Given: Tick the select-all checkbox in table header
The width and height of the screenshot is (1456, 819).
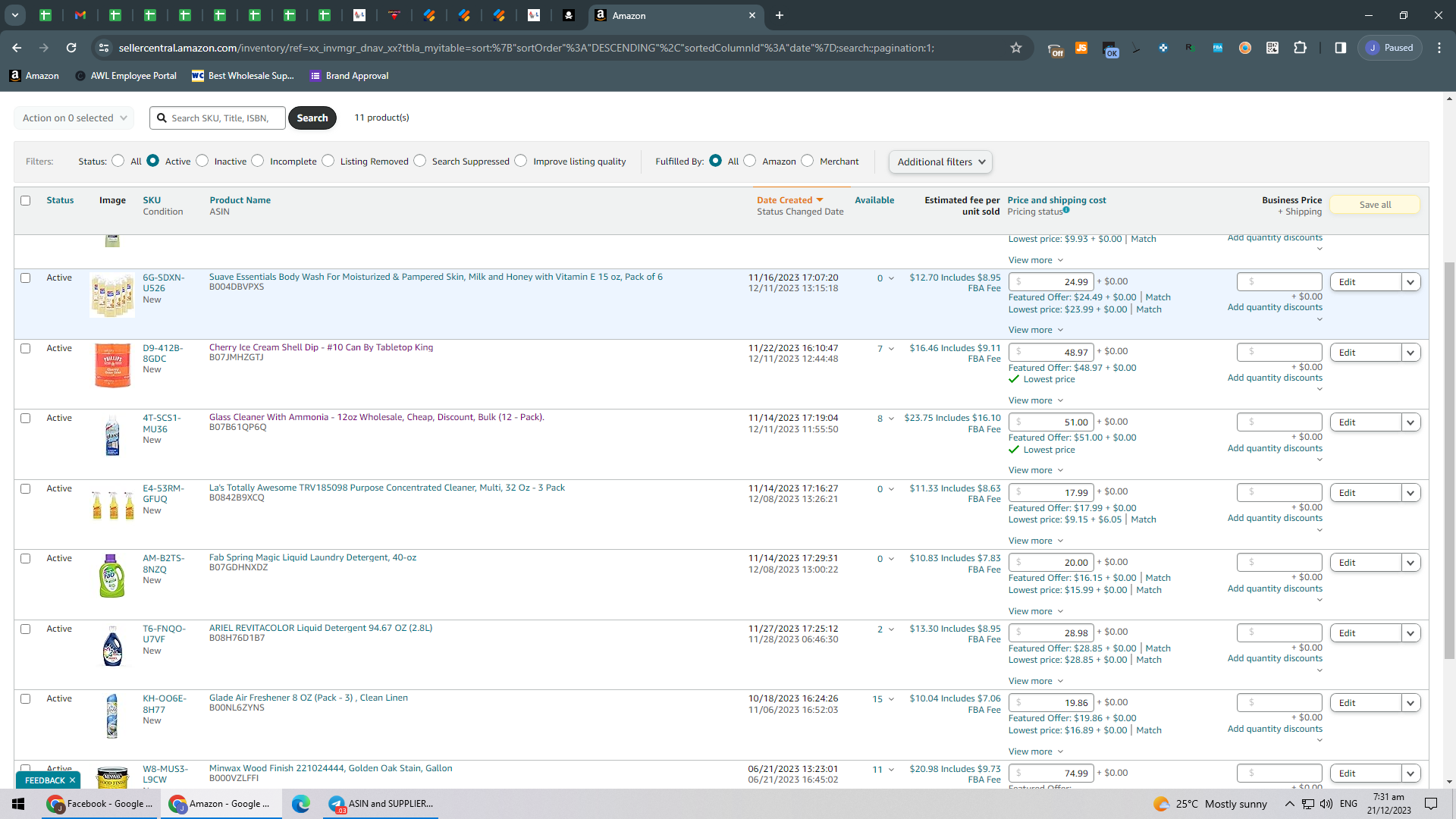Looking at the screenshot, I should pyautogui.click(x=26, y=201).
